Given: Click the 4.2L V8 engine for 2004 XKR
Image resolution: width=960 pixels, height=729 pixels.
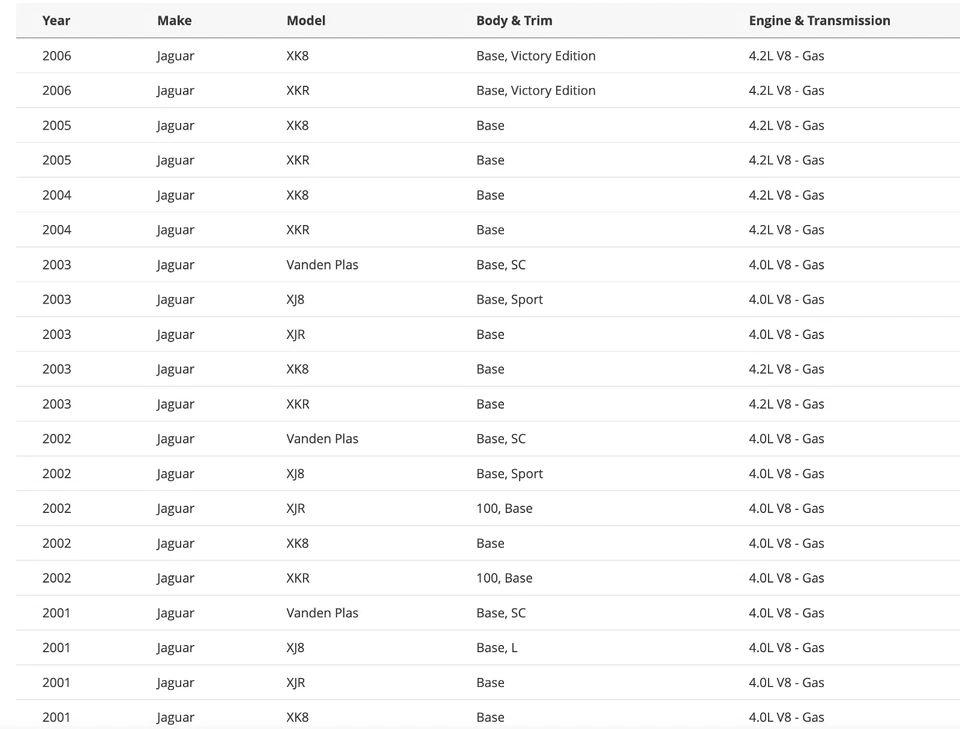Looking at the screenshot, I should (786, 230).
